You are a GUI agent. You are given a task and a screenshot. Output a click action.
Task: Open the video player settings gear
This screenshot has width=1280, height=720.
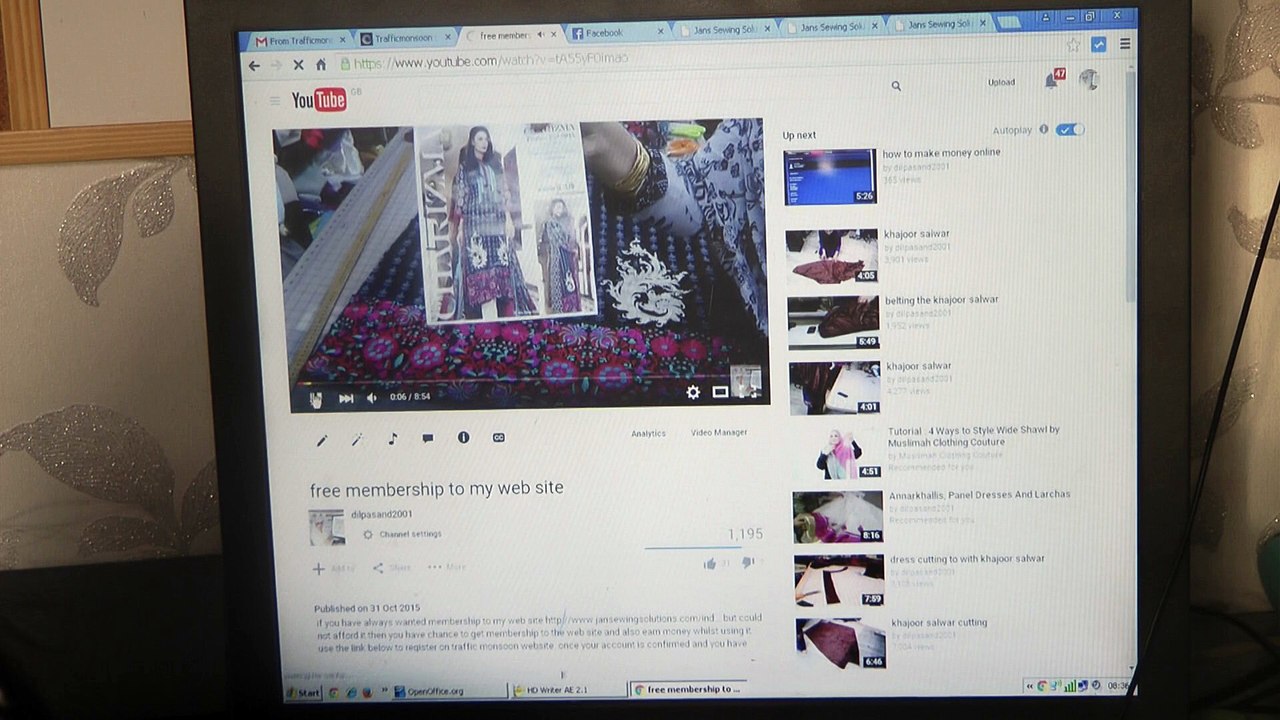pos(692,392)
